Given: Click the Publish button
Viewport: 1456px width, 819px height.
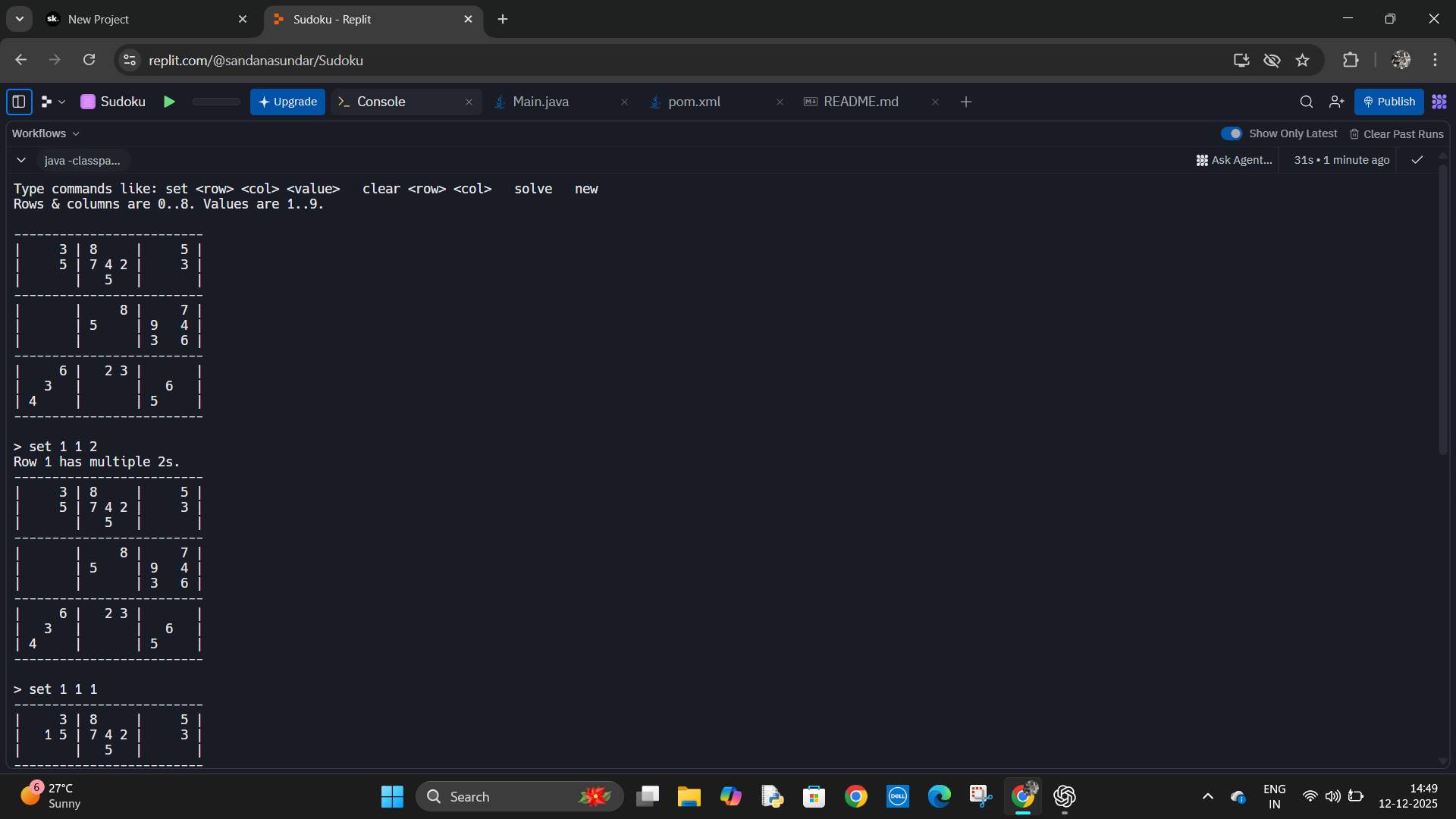Looking at the screenshot, I should click(x=1389, y=102).
